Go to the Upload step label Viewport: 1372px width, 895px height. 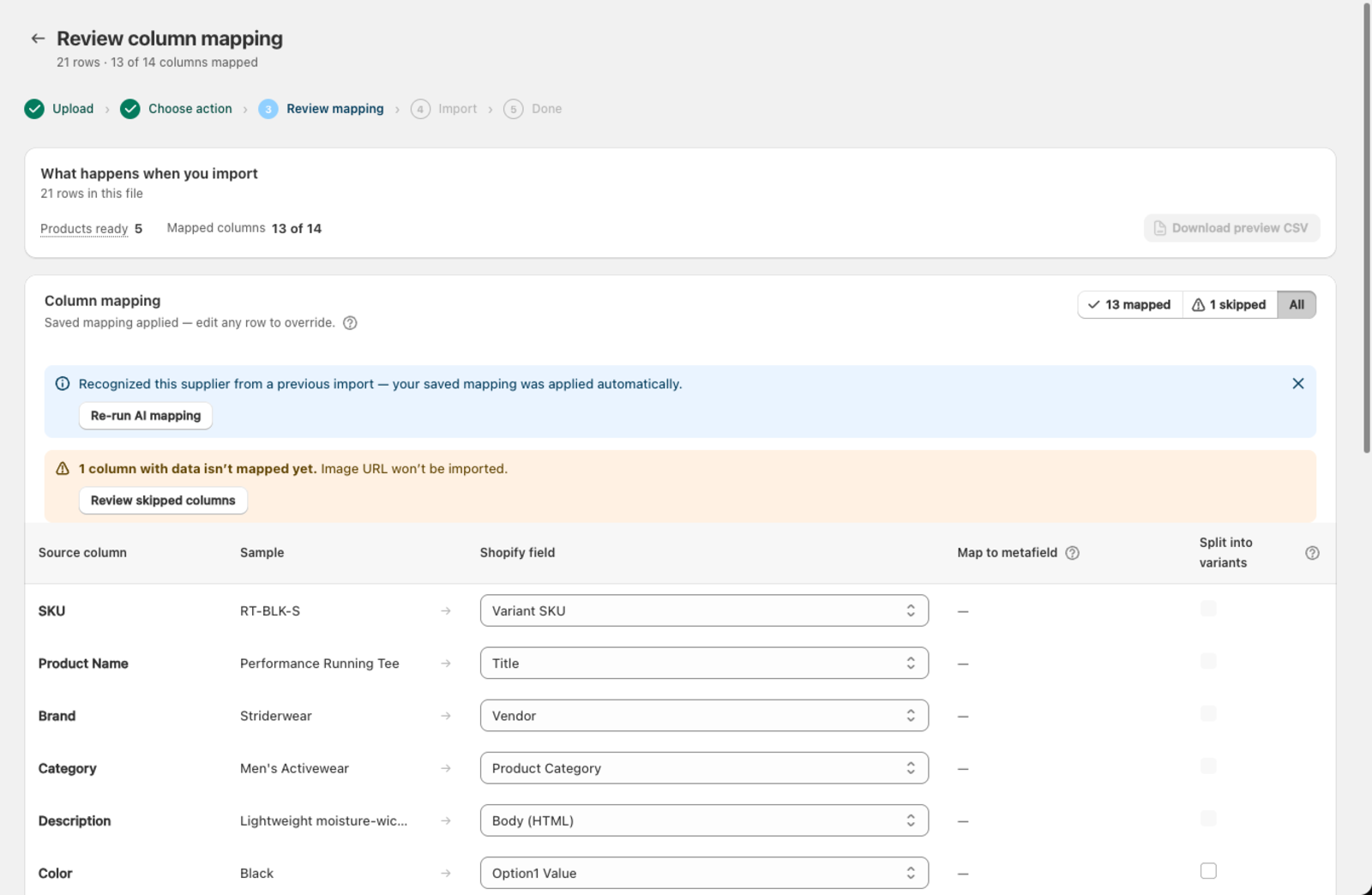click(73, 109)
